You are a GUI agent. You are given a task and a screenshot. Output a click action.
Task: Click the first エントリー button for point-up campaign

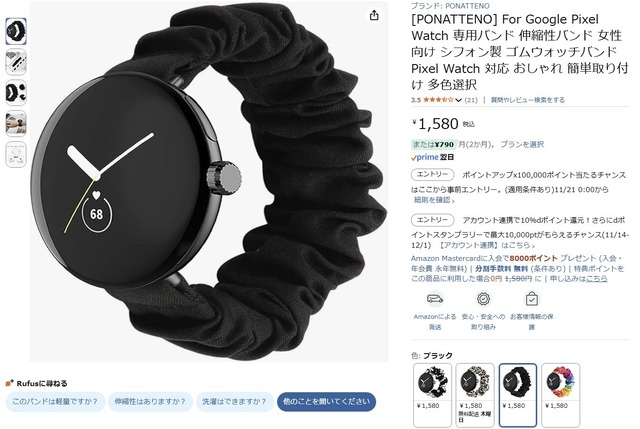432,175
